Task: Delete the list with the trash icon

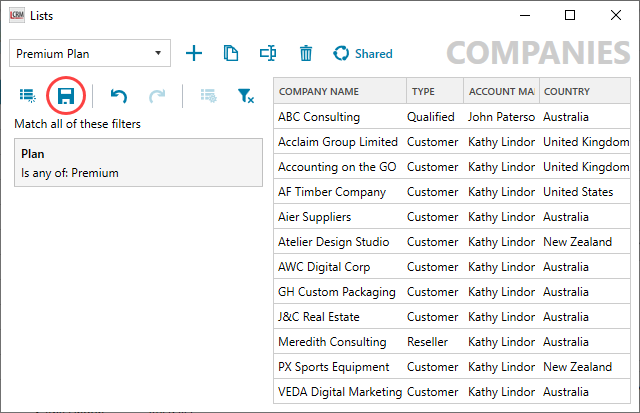Action: coord(305,53)
